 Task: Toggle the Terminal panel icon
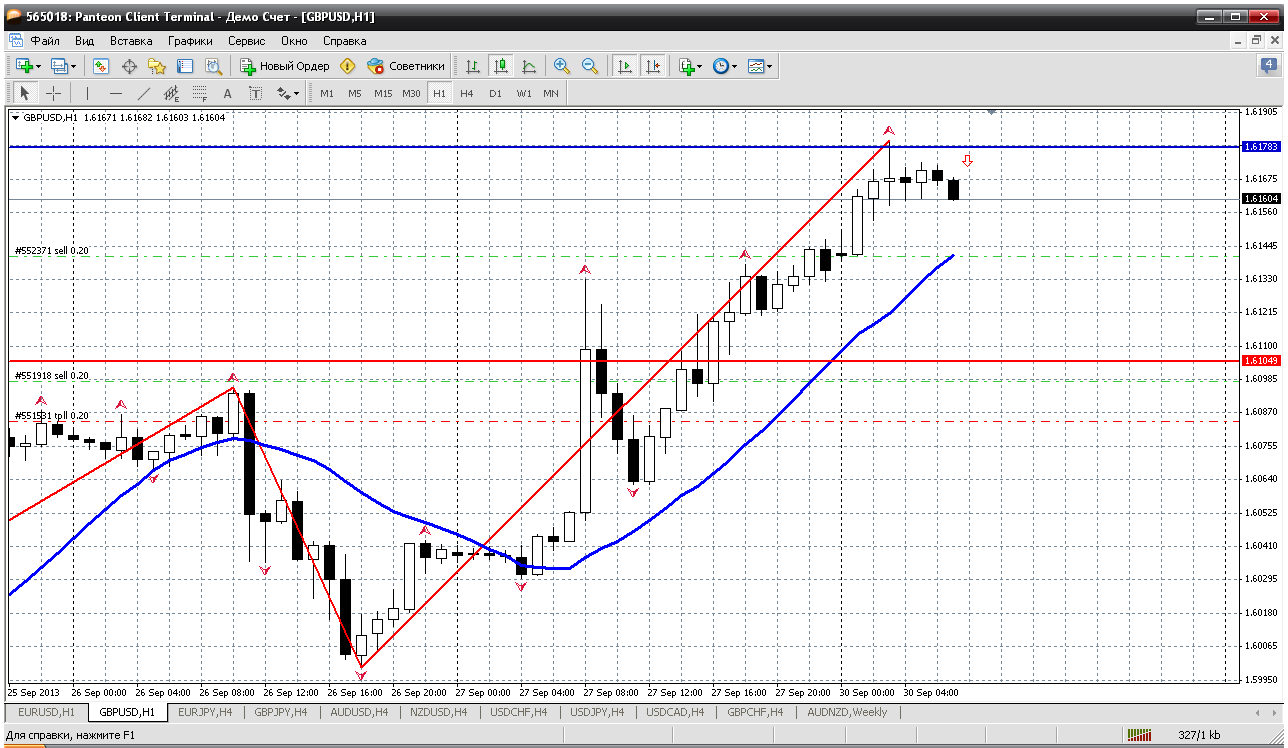(185, 66)
